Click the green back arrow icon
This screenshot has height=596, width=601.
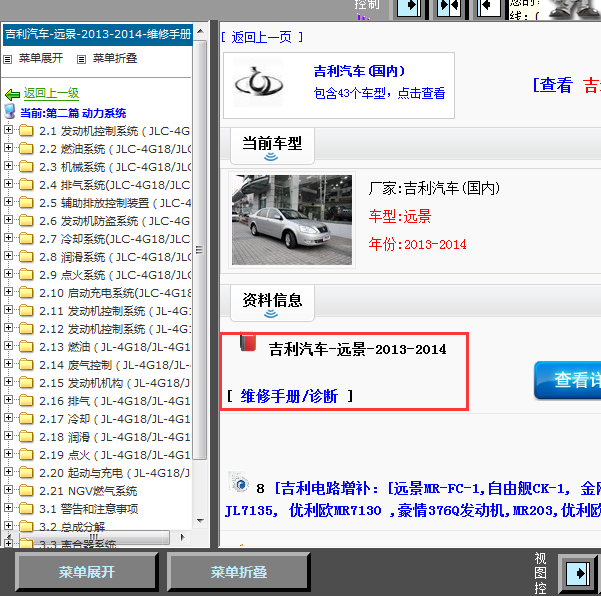pyautogui.click(x=12, y=94)
